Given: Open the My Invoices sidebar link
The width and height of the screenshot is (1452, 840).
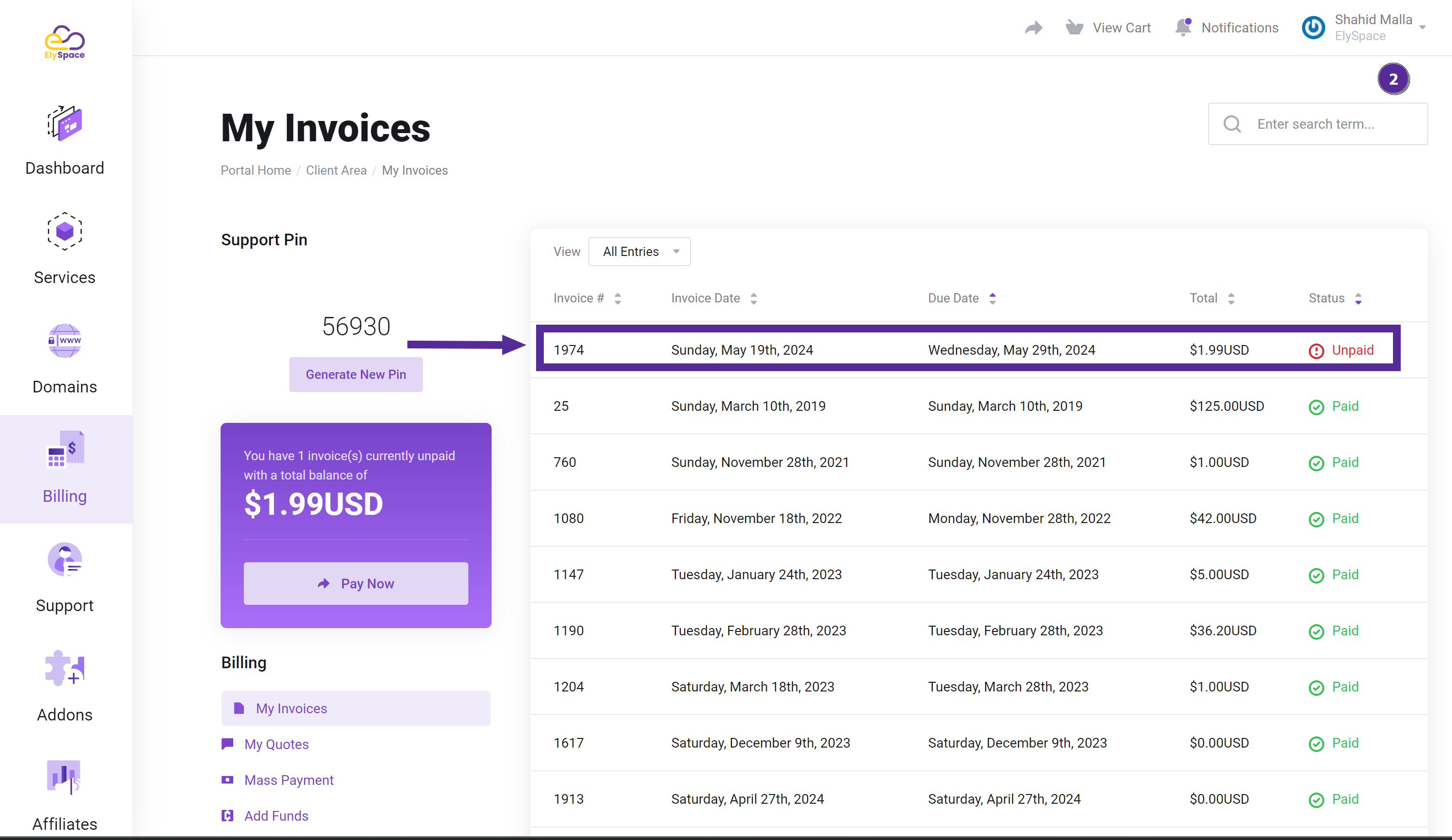Looking at the screenshot, I should (x=356, y=708).
